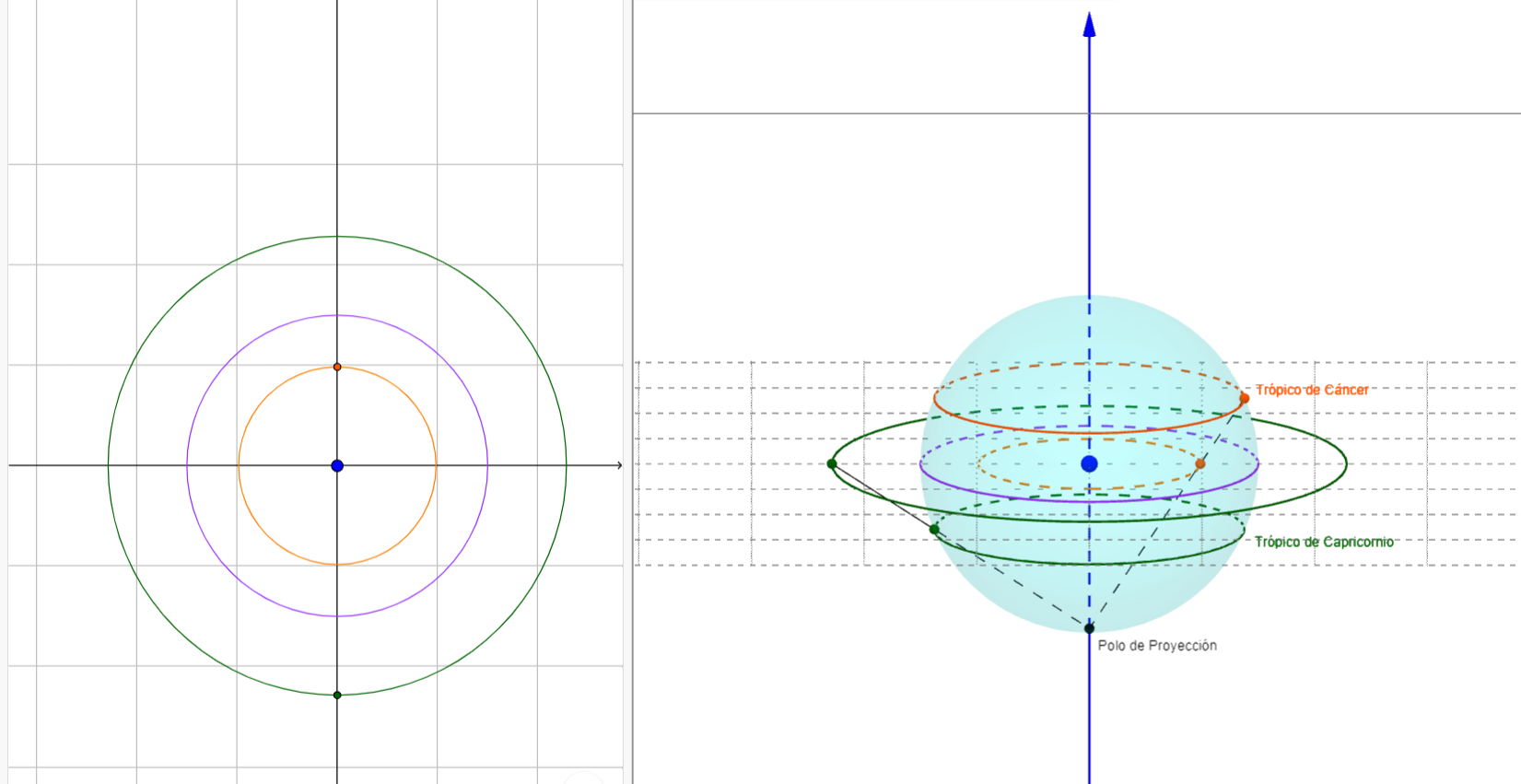Select the blue center point of the sphere
The width and height of the screenshot is (1521, 784).
click(1089, 463)
